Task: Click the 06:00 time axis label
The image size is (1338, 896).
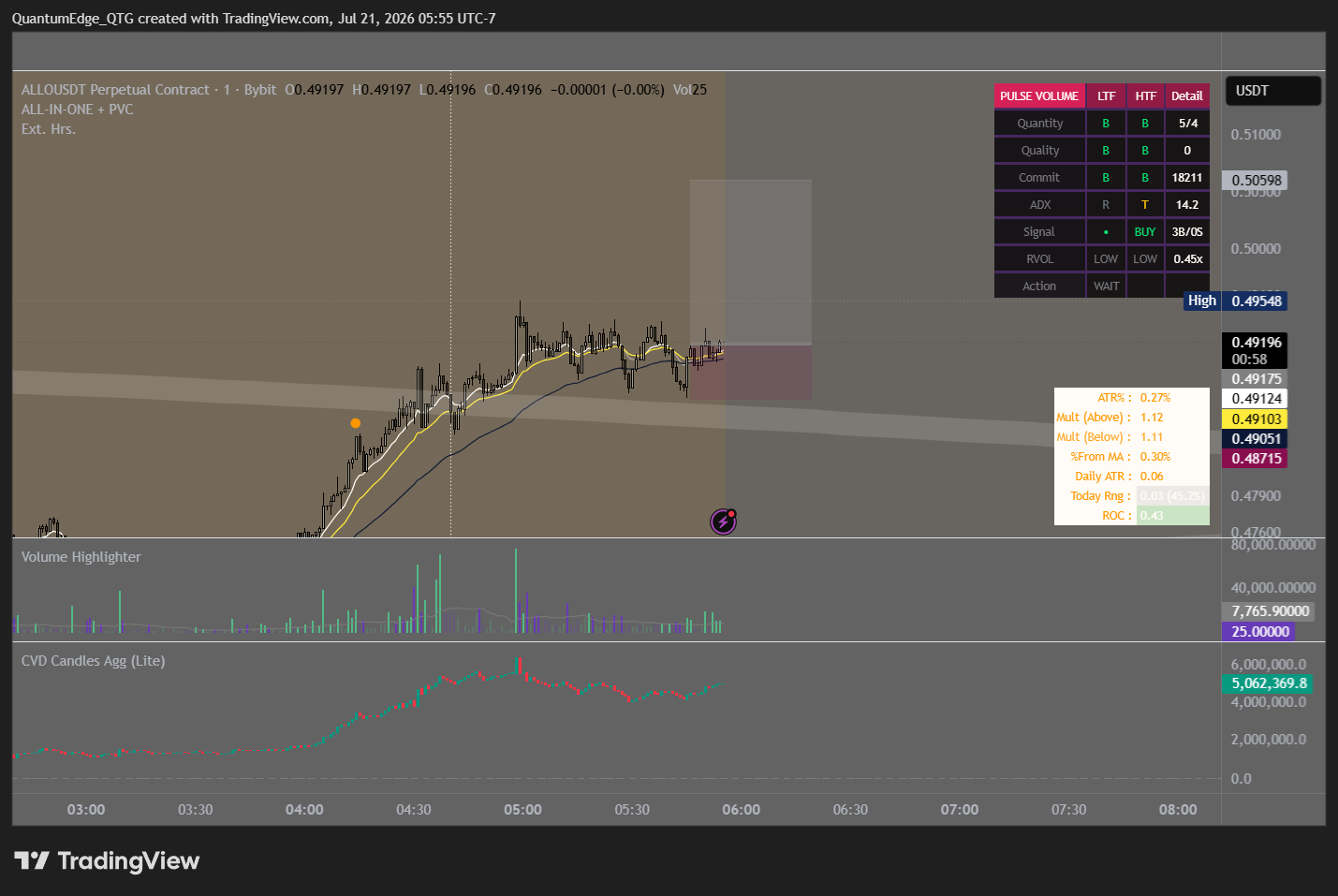Action: click(x=741, y=810)
